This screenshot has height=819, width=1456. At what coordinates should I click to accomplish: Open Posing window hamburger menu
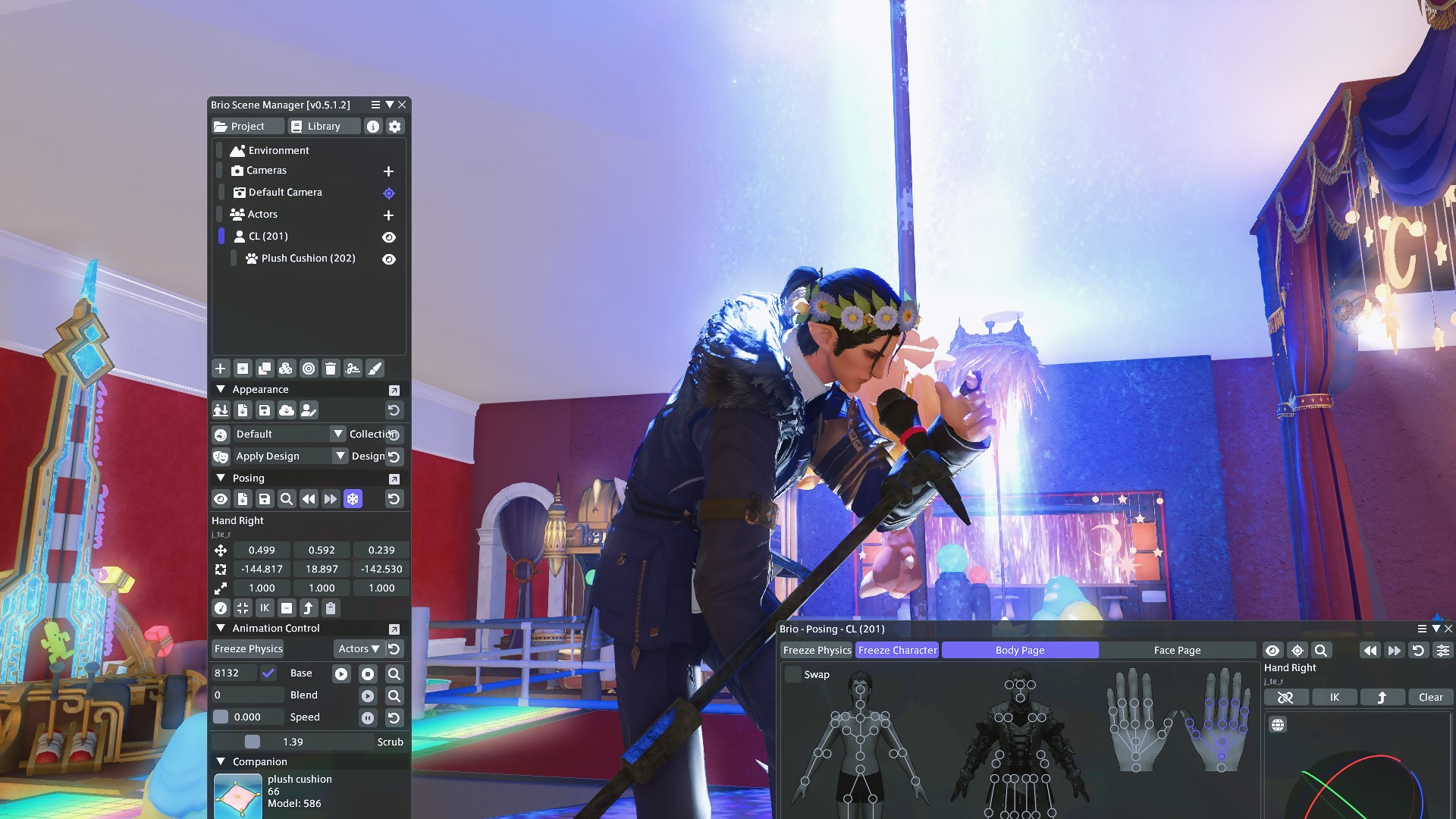[x=1422, y=629]
